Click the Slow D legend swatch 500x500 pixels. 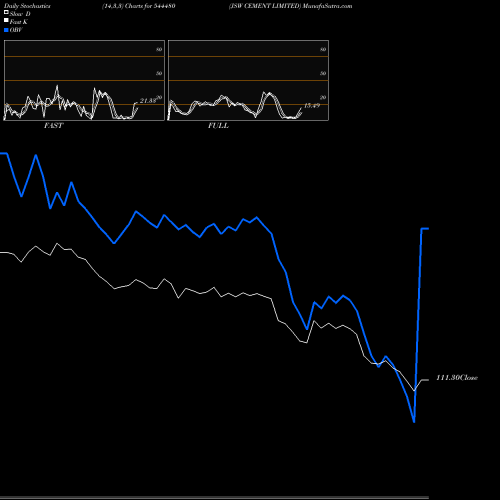pos(6,12)
